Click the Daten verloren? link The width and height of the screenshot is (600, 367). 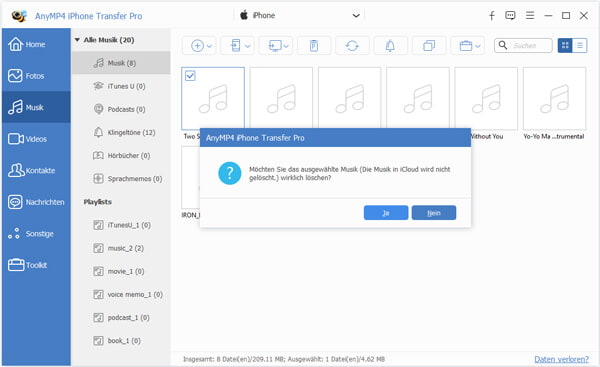click(561, 359)
